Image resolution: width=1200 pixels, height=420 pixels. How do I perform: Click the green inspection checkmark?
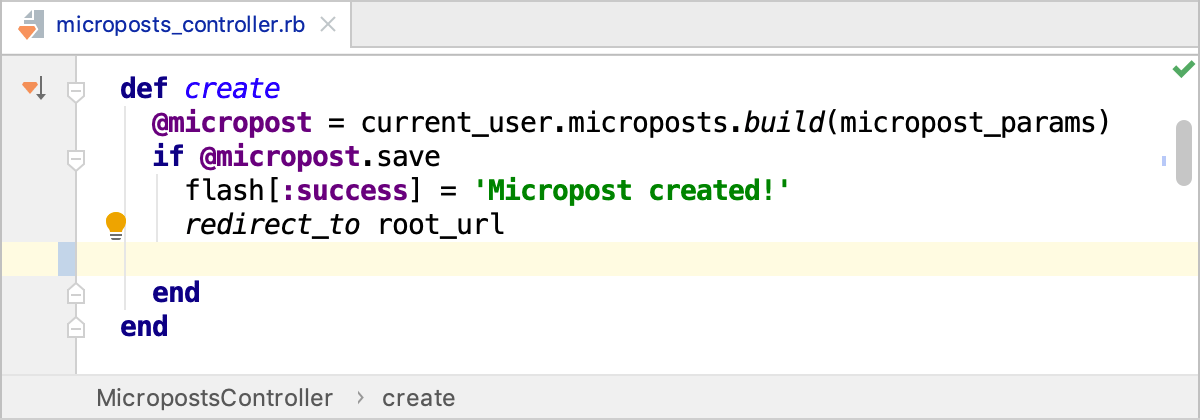(1183, 69)
